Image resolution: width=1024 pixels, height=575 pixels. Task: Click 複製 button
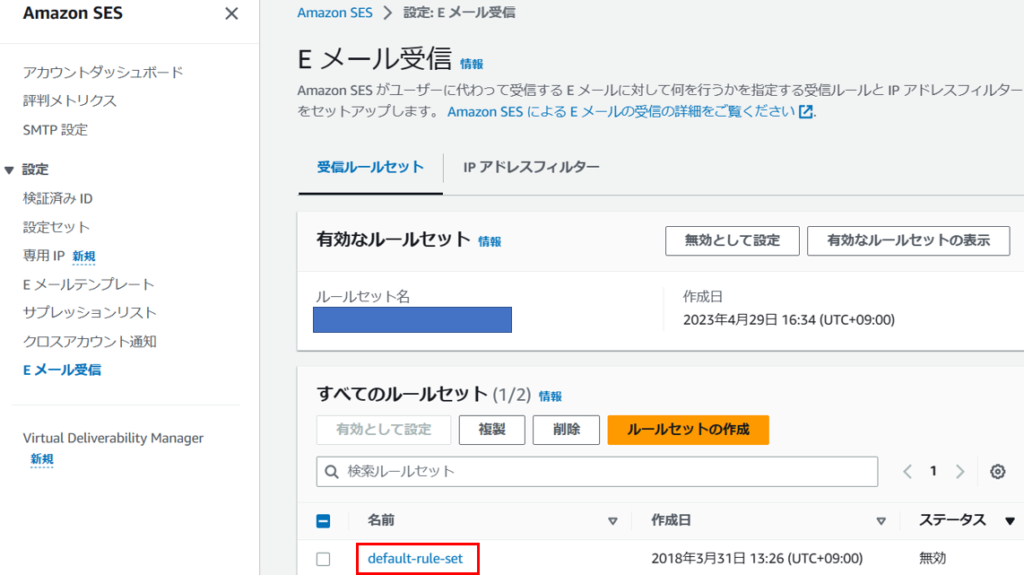click(492, 430)
